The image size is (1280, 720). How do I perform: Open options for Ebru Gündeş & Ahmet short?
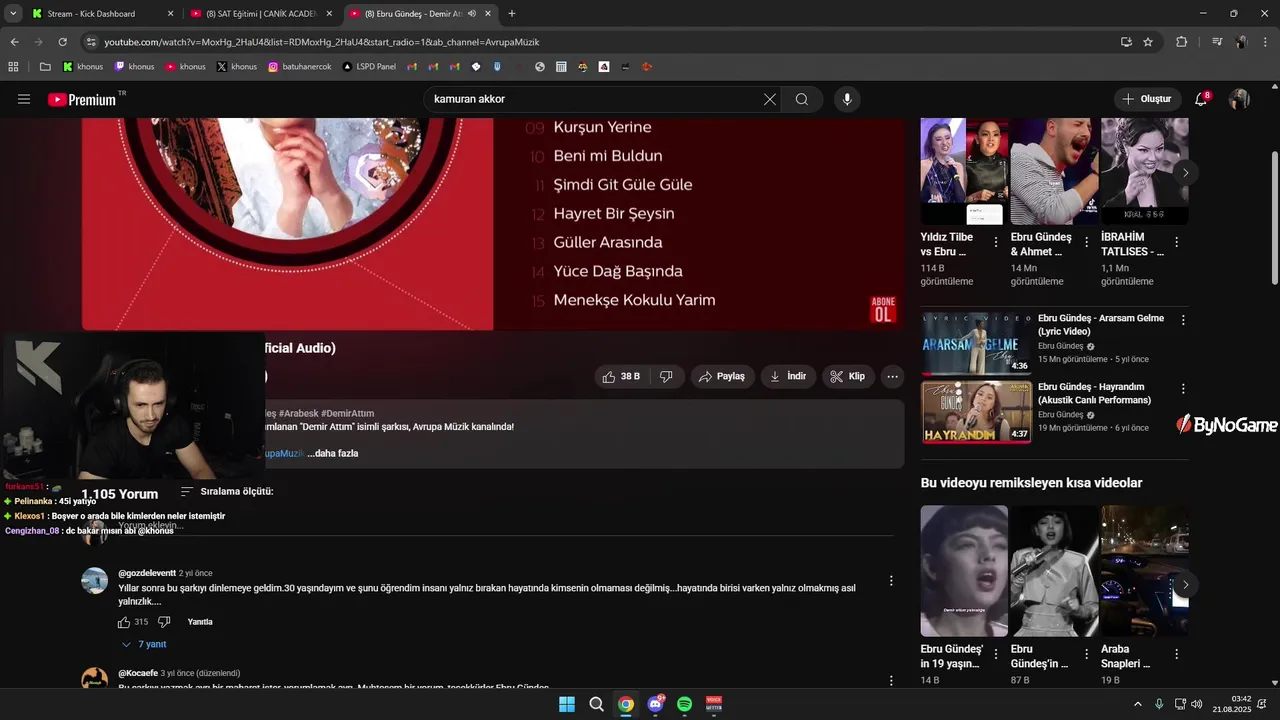[x=1086, y=242]
